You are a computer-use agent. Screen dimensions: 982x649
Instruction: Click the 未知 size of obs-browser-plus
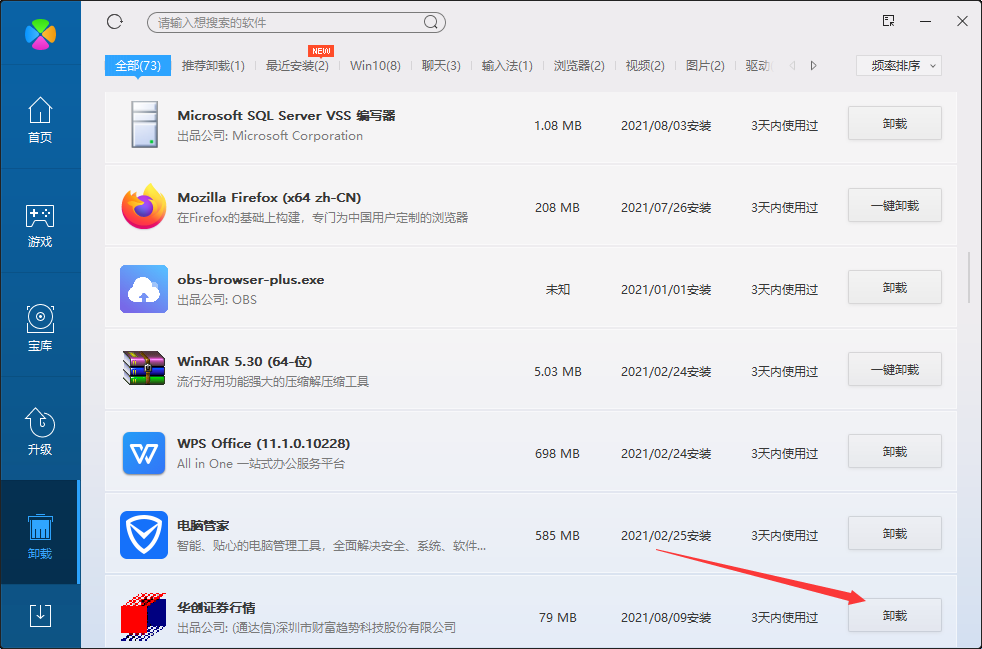tap(557, 290)
